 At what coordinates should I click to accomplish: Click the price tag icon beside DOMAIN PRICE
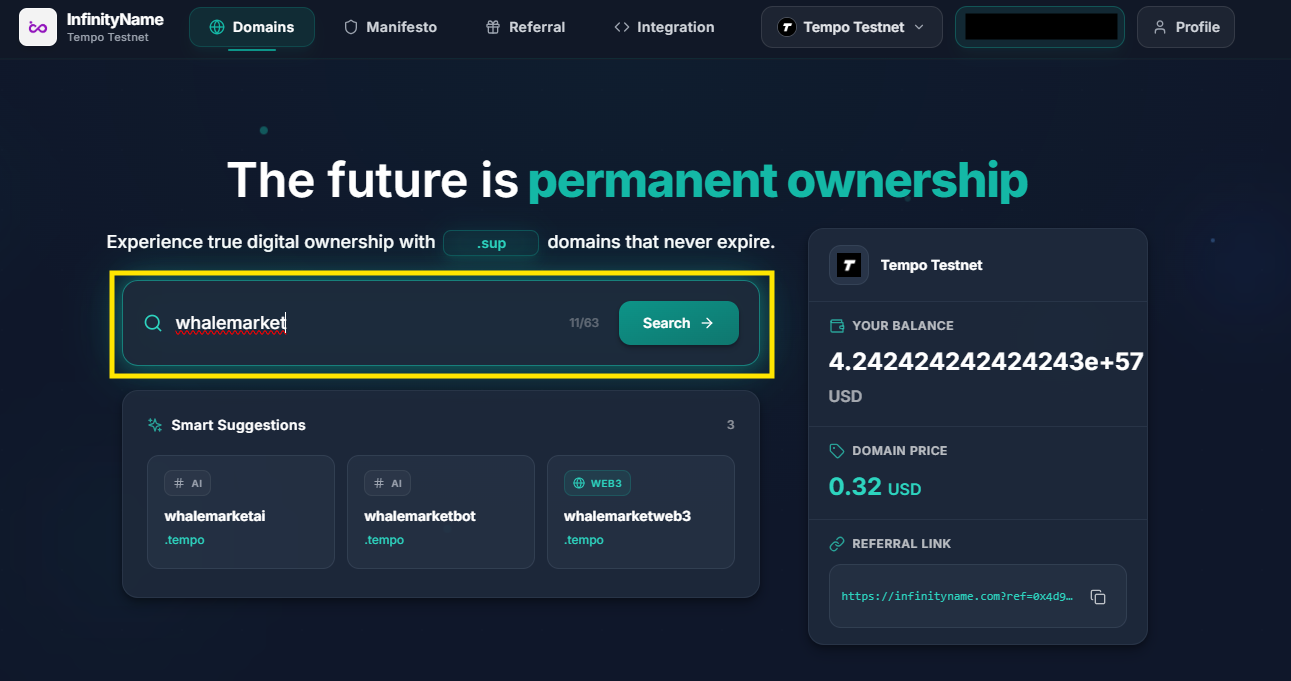click(x=836, y=450)
